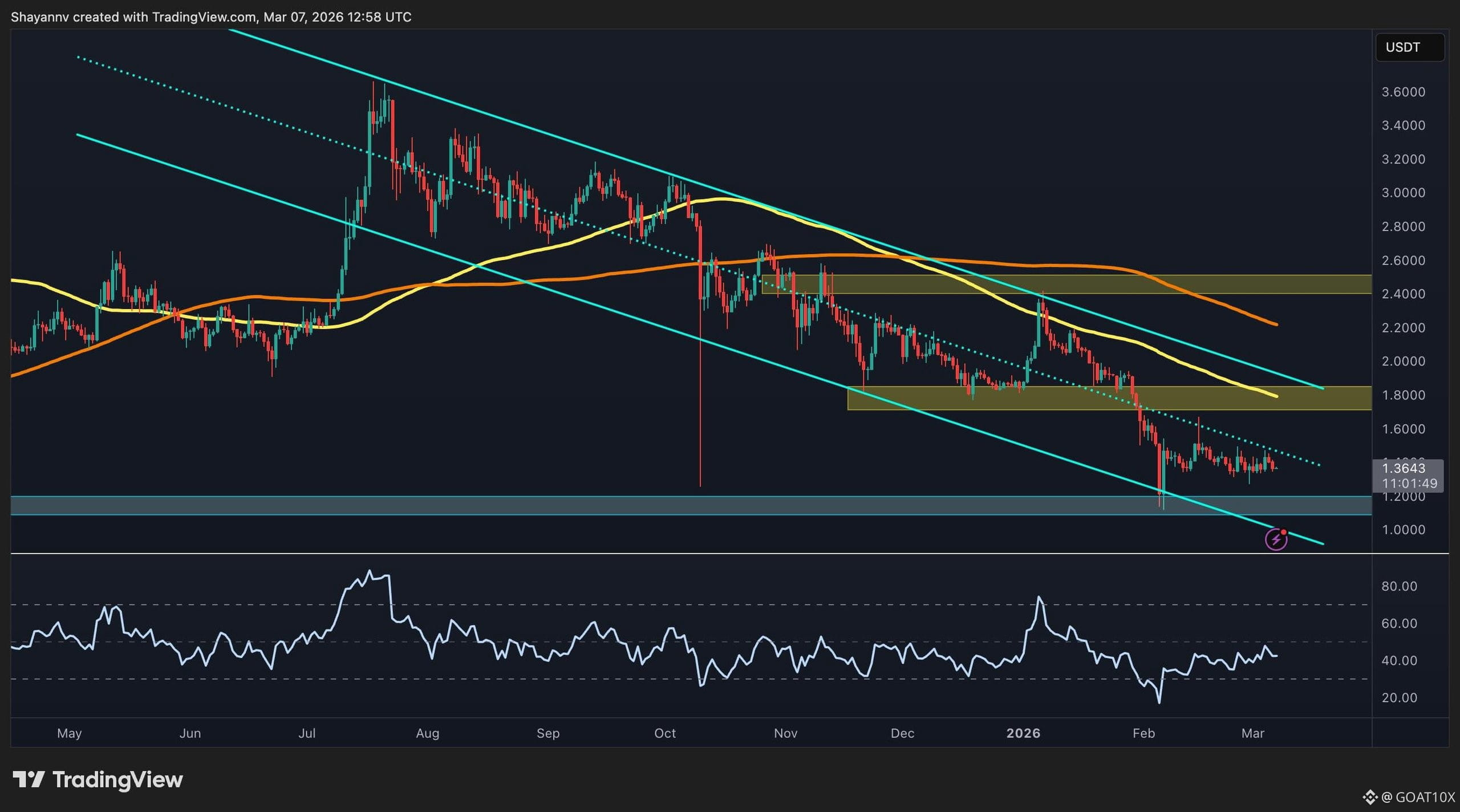The height and width of the screenshot is (812, 1460).
Task: Click the 20.00 RSI scale label
Action: (x=1399, y=698)
